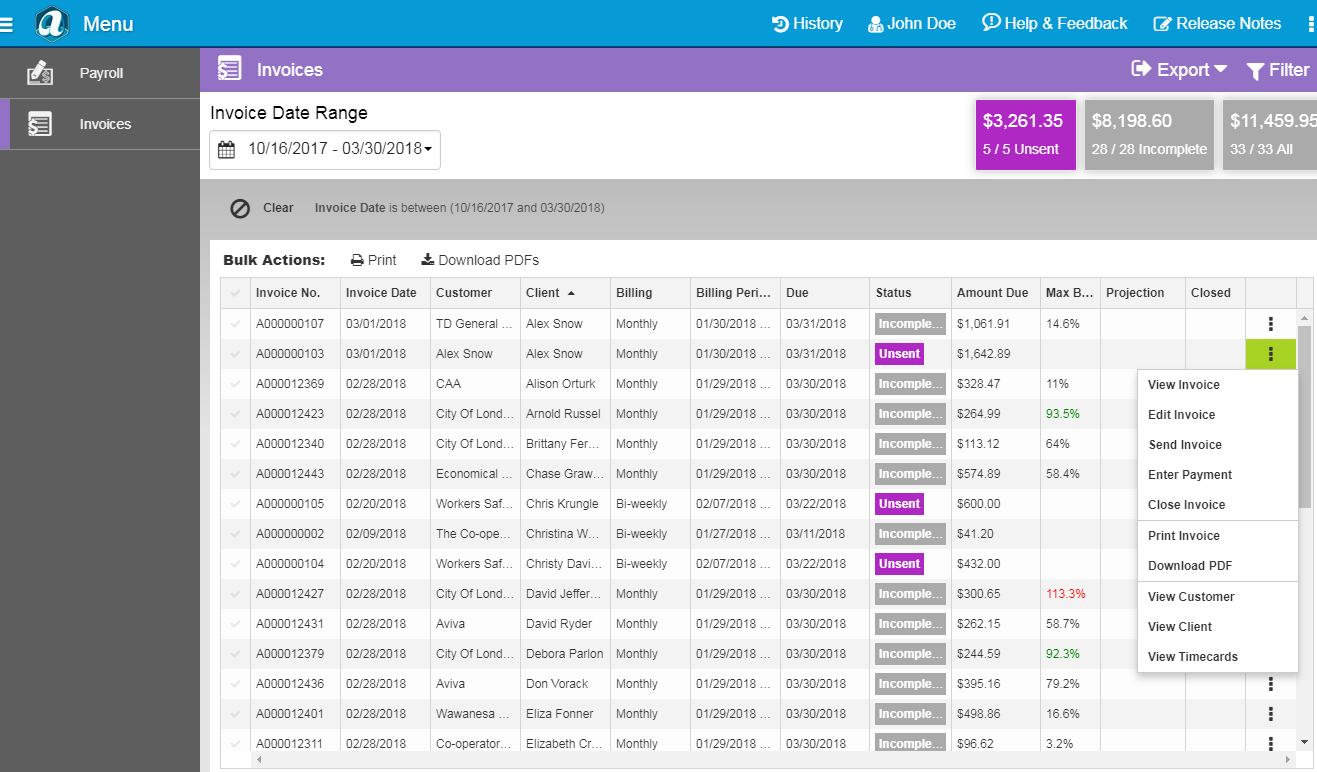Select the checkbox for invoice A000000002

pos(235,534)
